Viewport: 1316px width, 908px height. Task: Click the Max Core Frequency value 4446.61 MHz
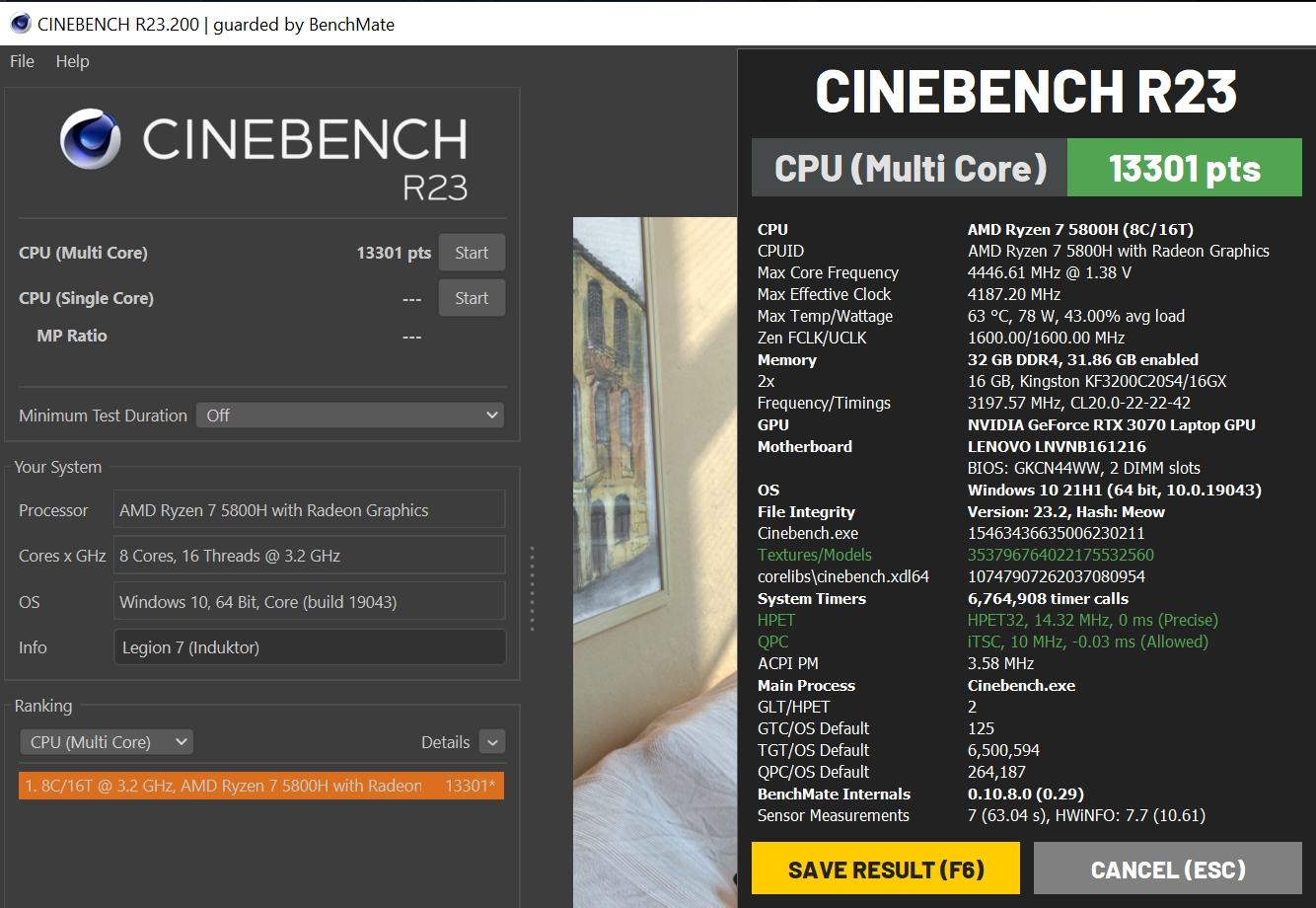click(x=1050, y=272)
